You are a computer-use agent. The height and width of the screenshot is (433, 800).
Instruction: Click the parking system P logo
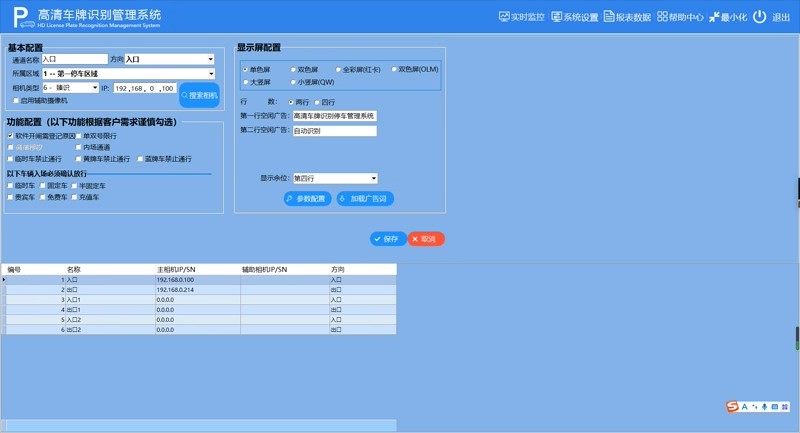click(20, 17)
